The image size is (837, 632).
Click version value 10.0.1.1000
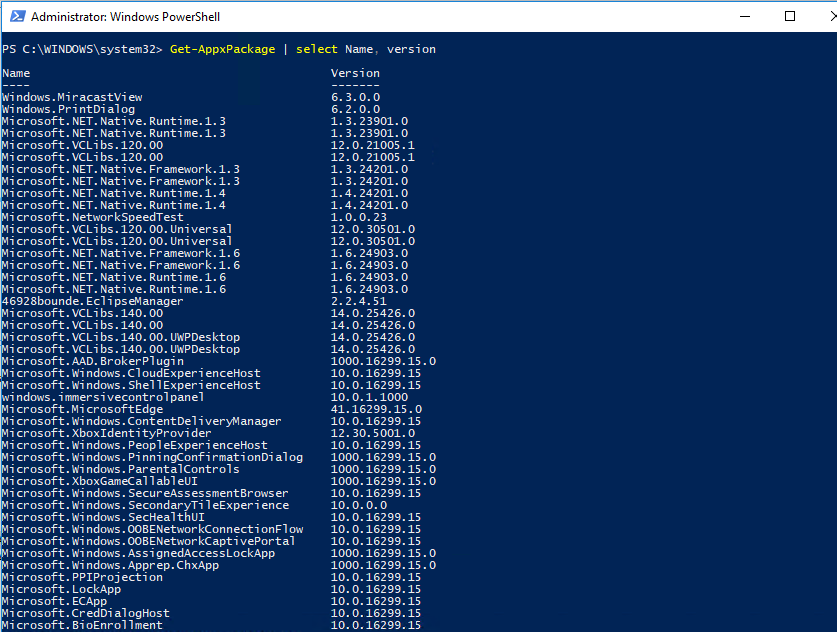coord(369,397)
